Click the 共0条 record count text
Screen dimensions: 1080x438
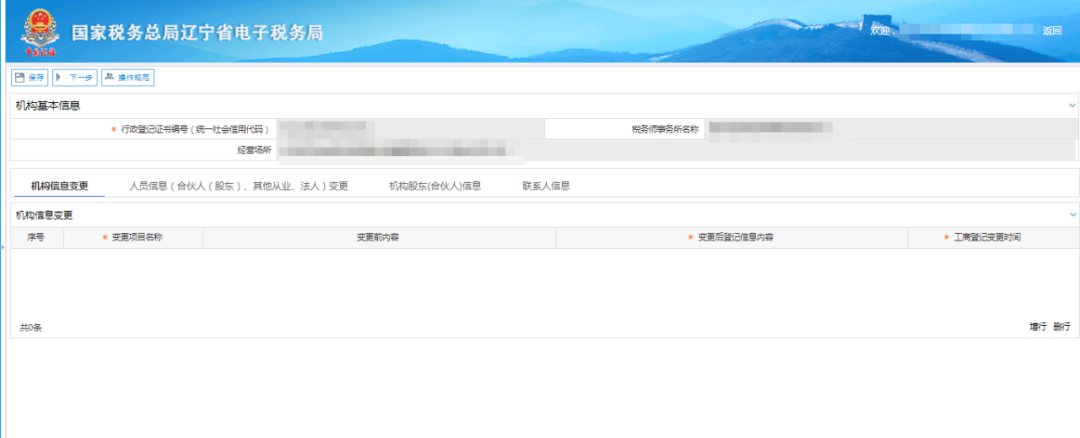(31, 328)
